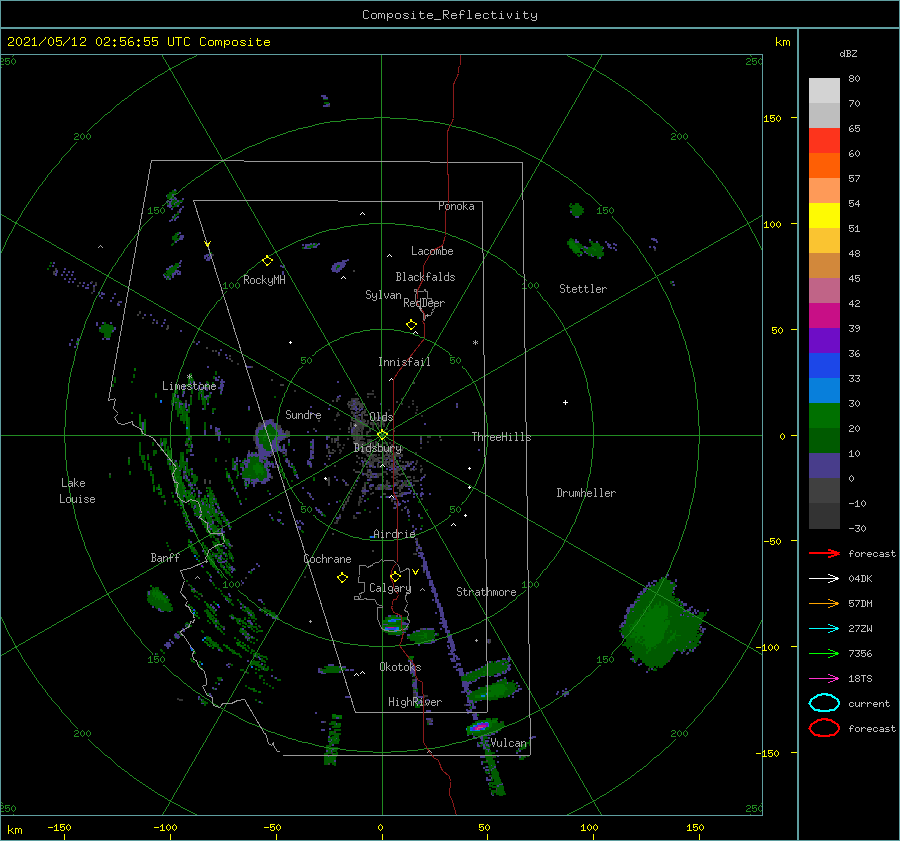Click the Cochrane label
This screenshot has width=900, height=841.
[x=327, y=559]
